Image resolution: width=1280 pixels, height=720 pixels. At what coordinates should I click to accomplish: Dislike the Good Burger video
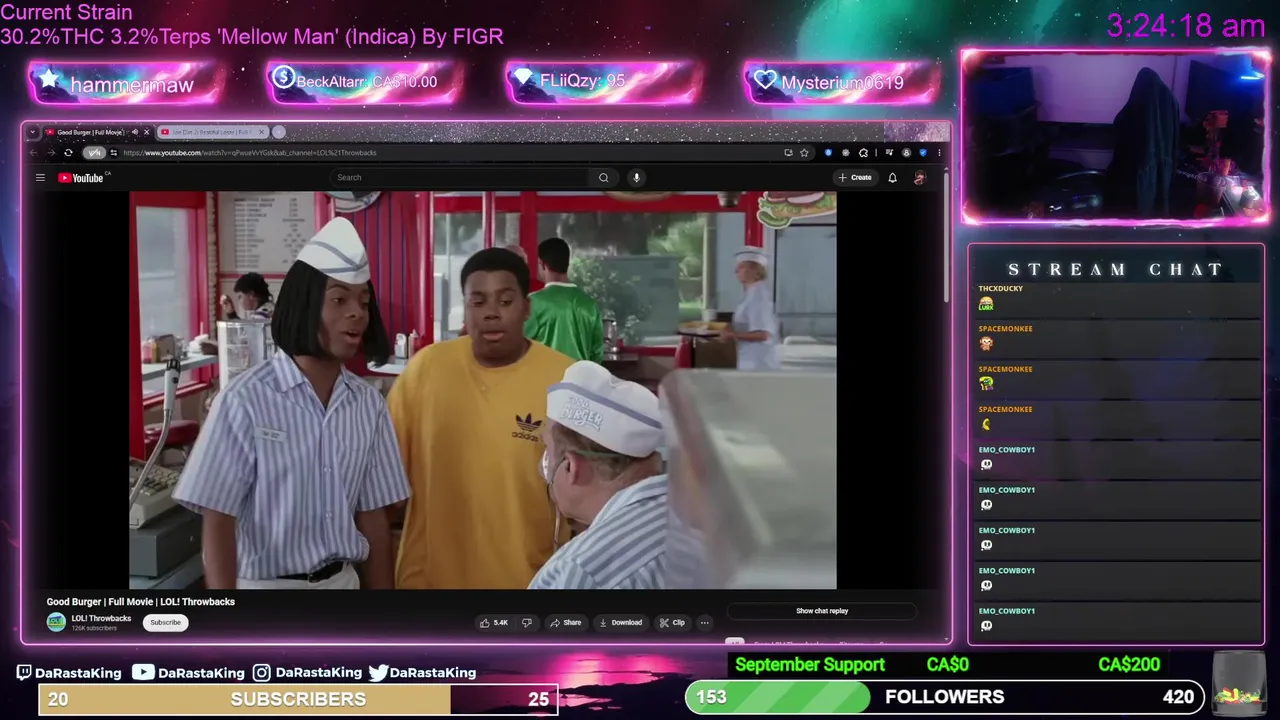(527, 622)
